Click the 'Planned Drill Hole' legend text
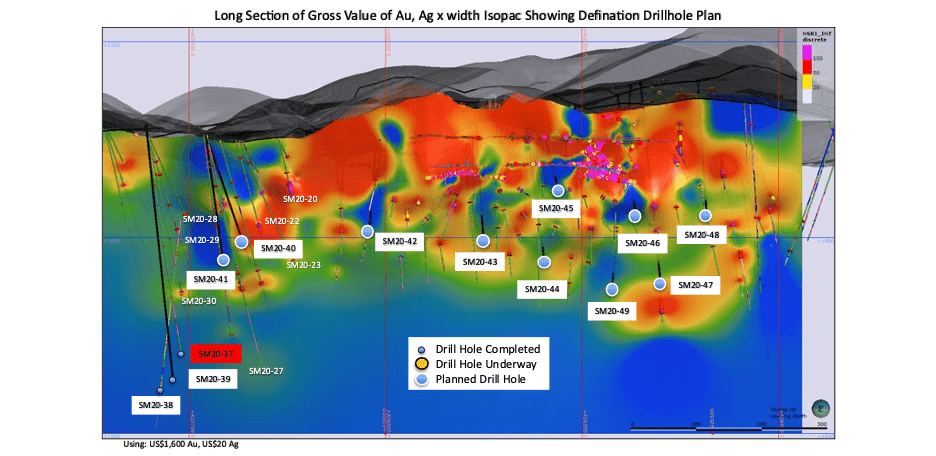 click(x=481, y=378)
